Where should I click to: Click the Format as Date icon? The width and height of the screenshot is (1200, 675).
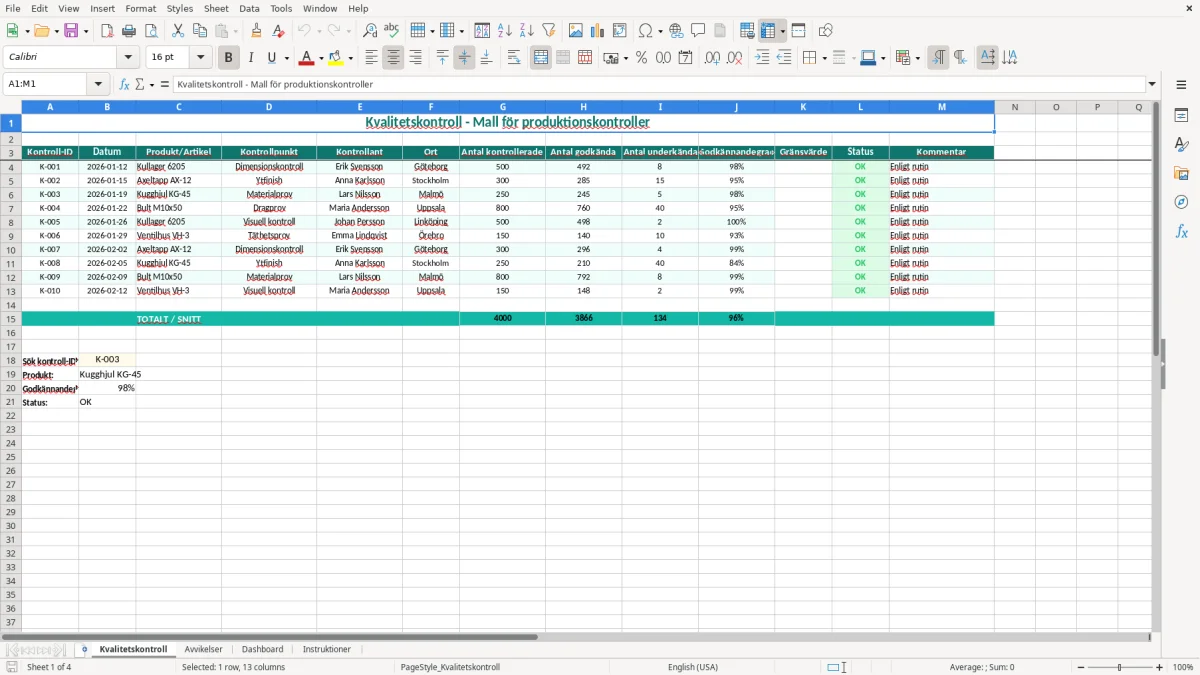686,58
